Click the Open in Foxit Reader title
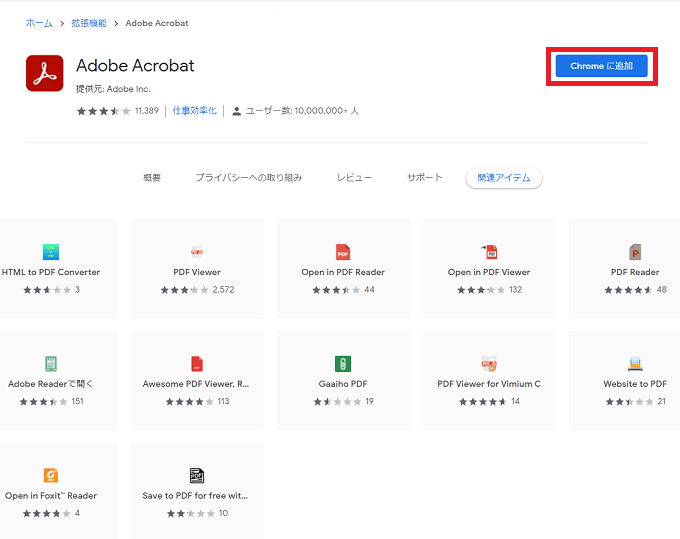The image size is (680, 539). (x=51, y=496)
